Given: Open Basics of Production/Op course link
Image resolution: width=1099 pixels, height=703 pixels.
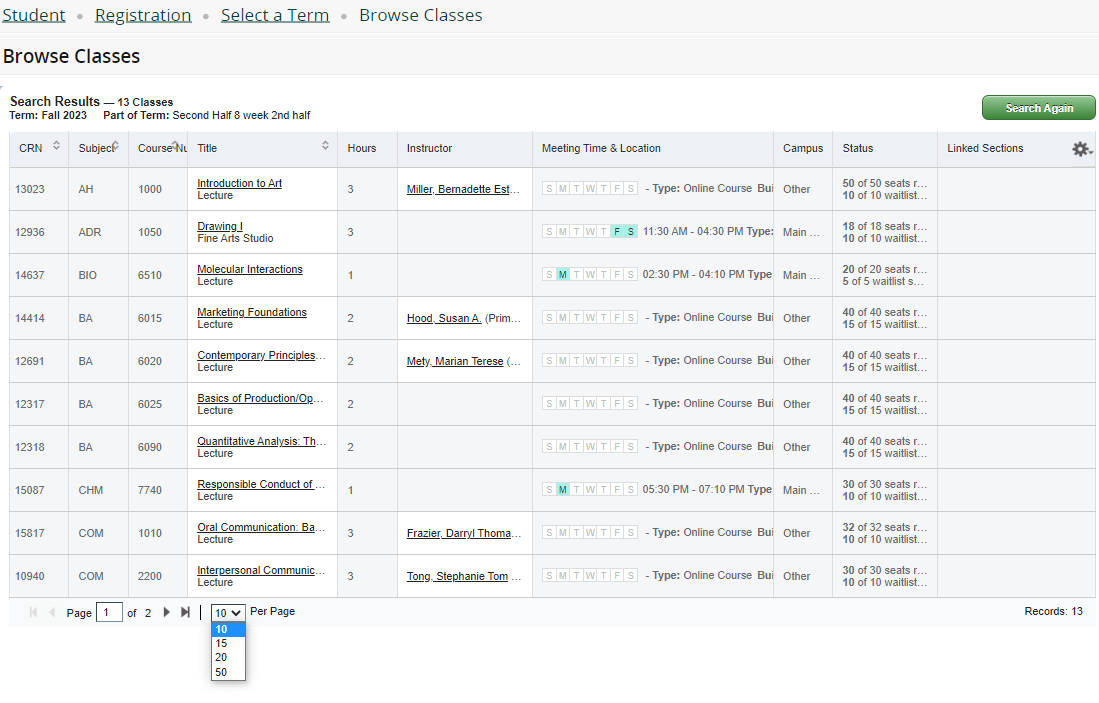Looking at the screenshot, I should pos(260,398).
